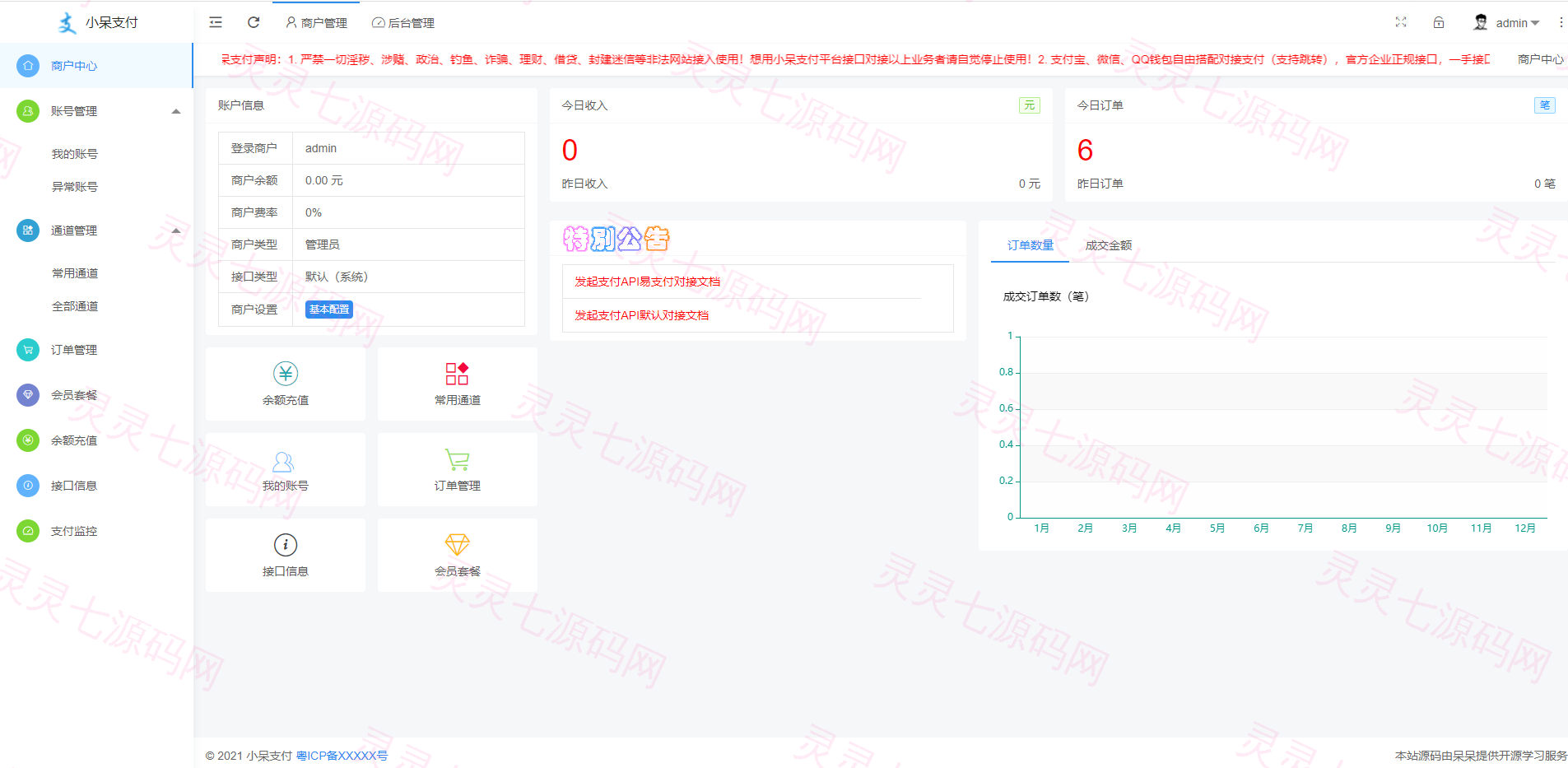Click the 支付监控 sidebar icon
This screenshot has height=768, width=1568.
point(28,531)
